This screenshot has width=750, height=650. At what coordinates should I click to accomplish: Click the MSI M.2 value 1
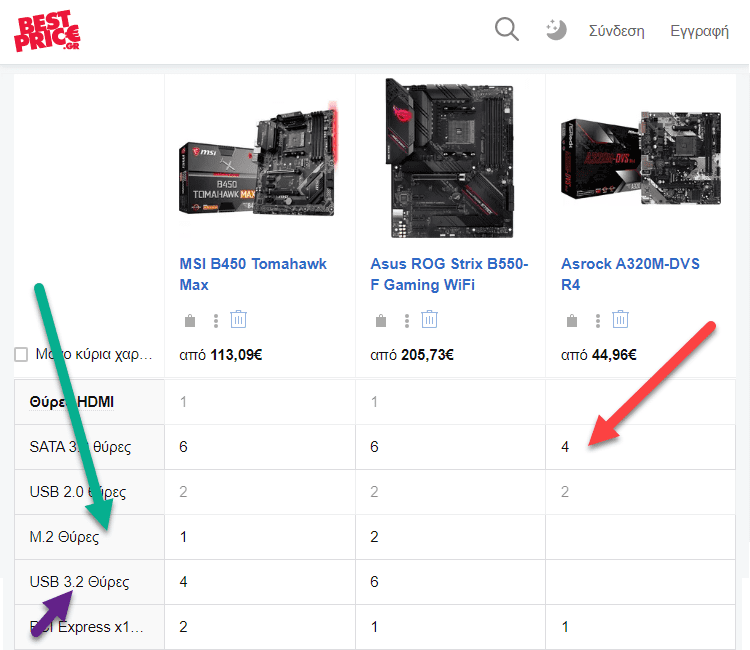[x=183, y=537]
